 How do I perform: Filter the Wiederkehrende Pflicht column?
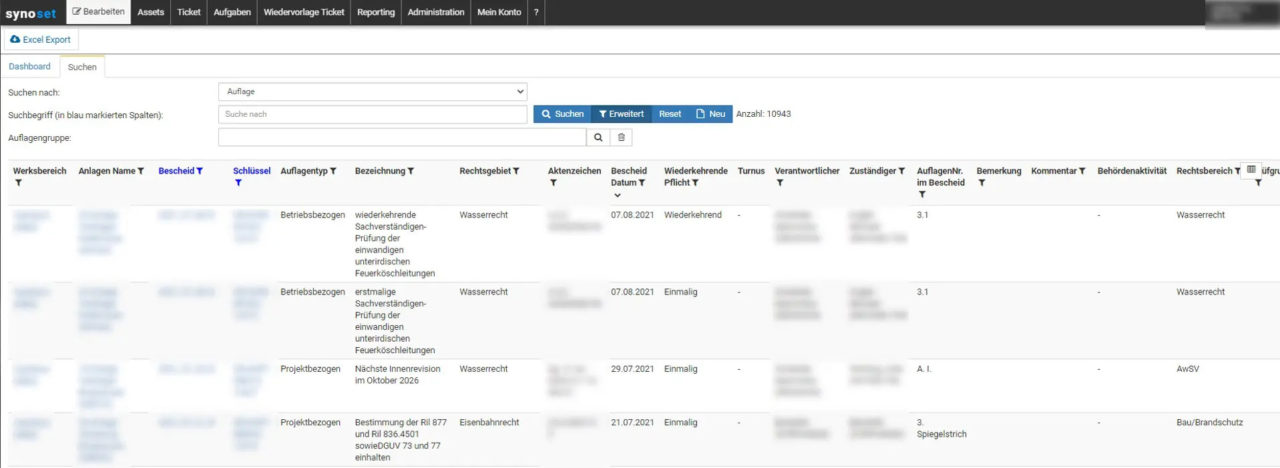tap(695, 183)
